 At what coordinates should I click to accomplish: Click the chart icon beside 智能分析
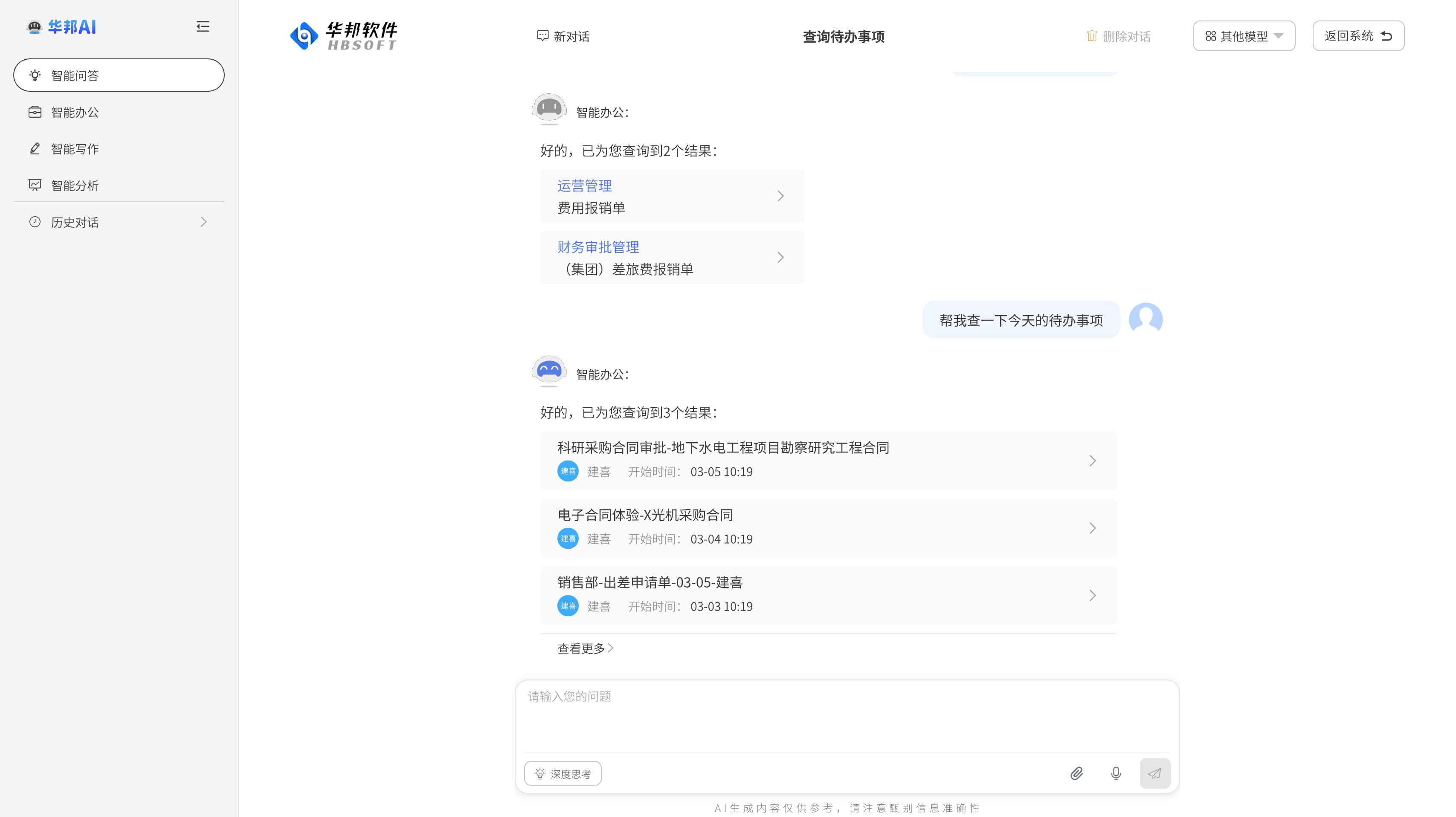35,185
